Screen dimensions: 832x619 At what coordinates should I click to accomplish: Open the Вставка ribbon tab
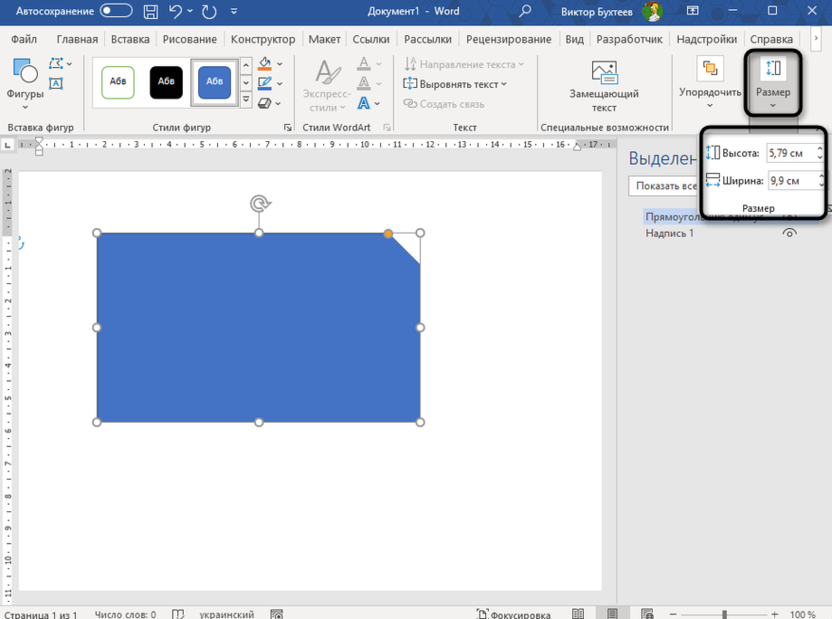[130, 39]
